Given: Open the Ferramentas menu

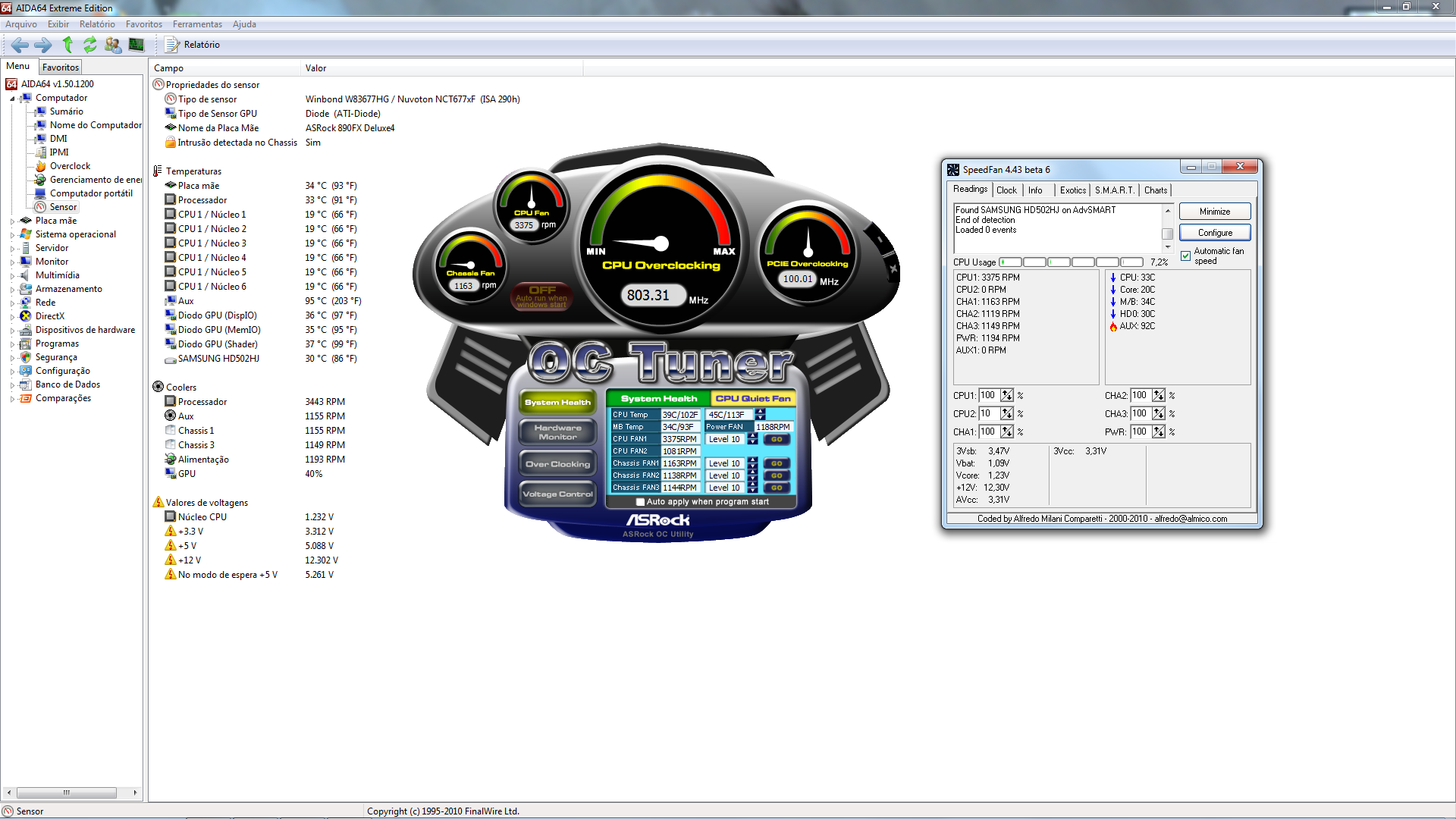Looking at the screenshot, I should point(197,24).
